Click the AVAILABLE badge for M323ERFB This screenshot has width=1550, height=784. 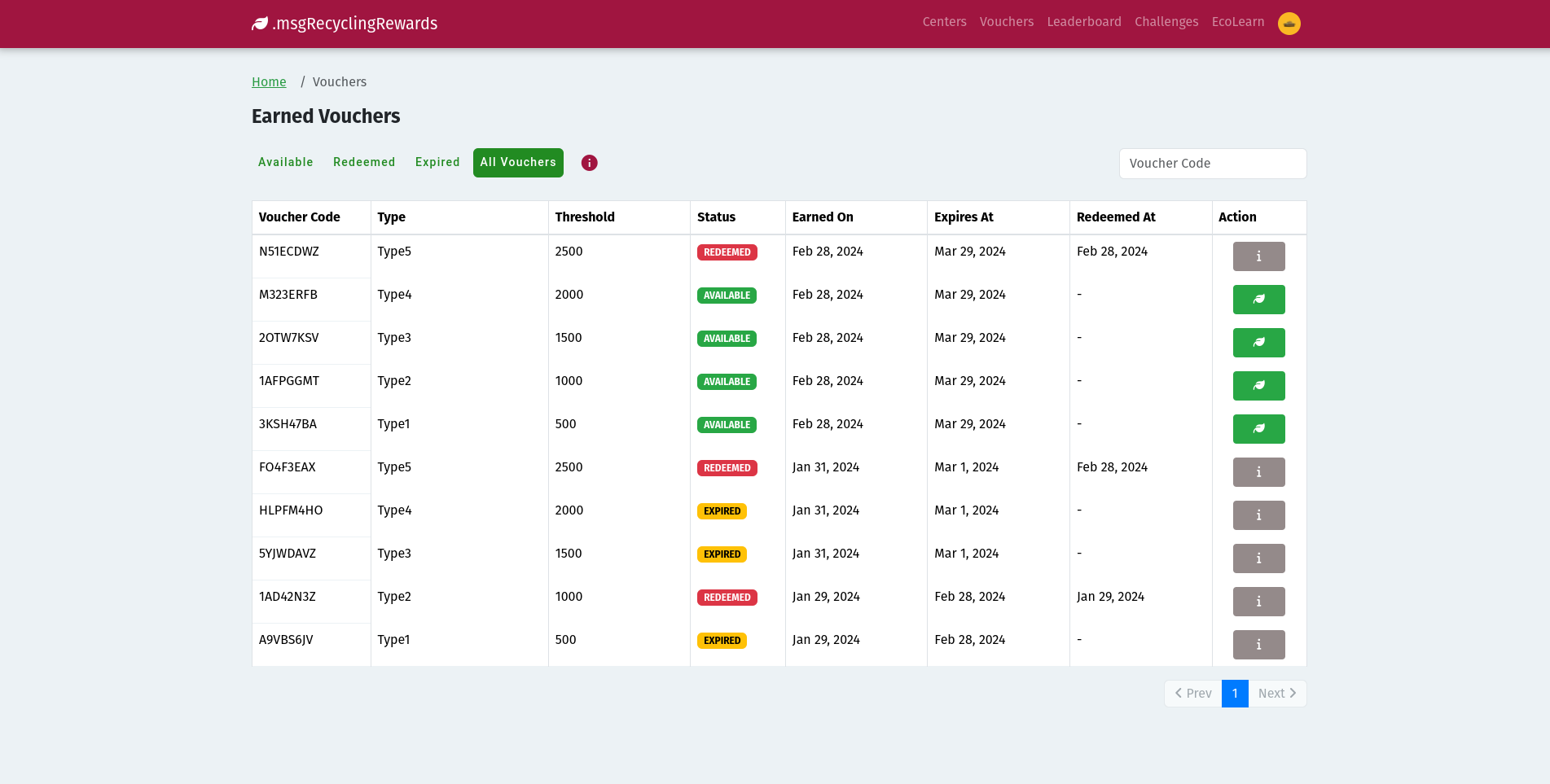[x=727, y=296]
